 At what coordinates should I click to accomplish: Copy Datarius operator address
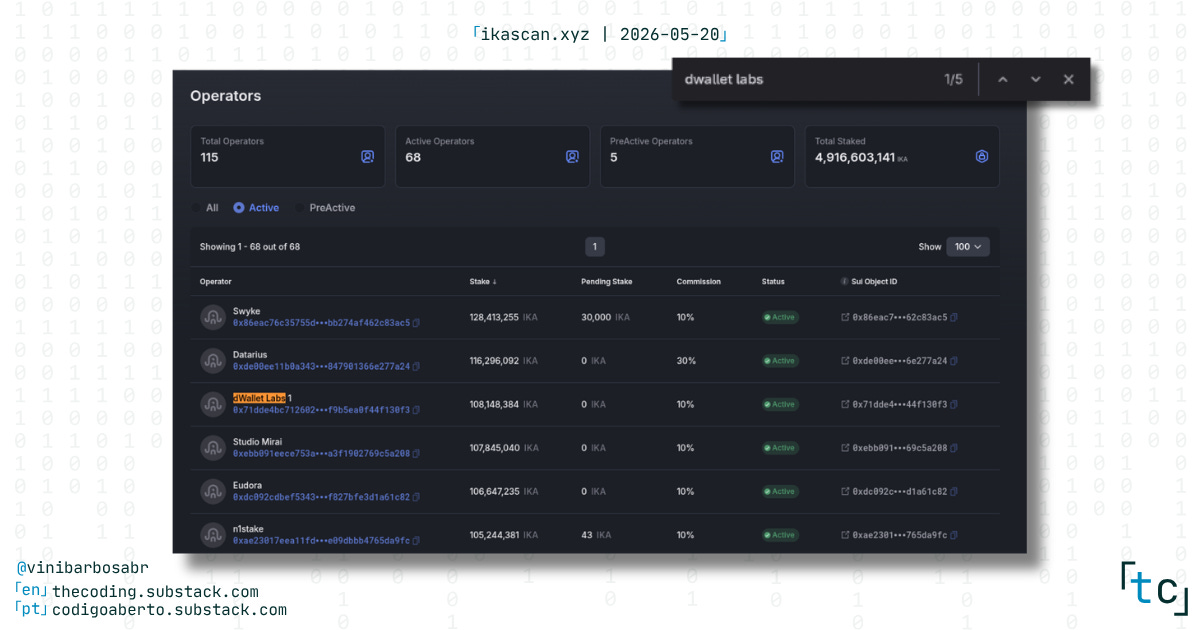[416, 367]
